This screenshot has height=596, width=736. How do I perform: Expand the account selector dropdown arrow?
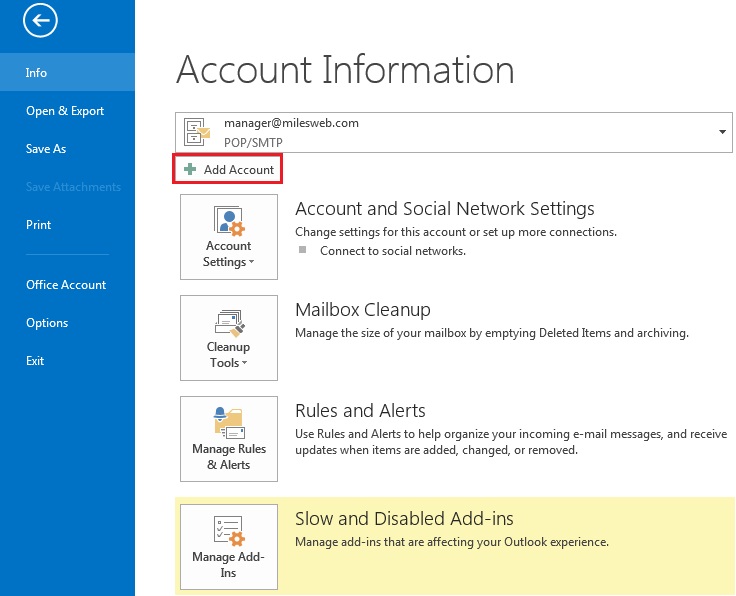click(722, 132)
